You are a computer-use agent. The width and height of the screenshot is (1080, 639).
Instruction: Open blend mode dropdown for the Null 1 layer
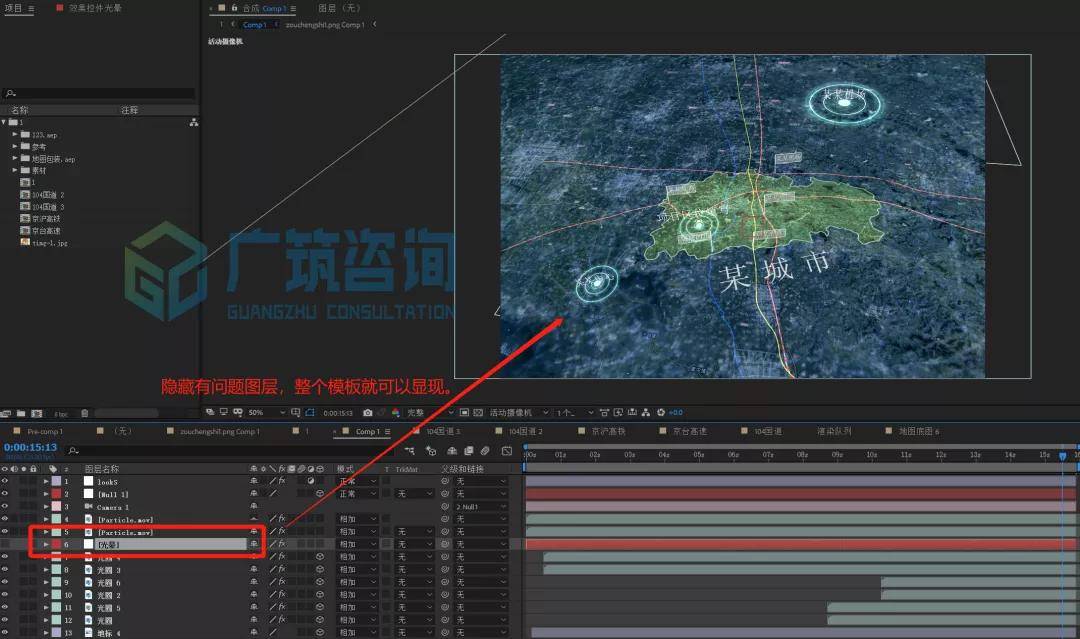(x=357, y=494)
